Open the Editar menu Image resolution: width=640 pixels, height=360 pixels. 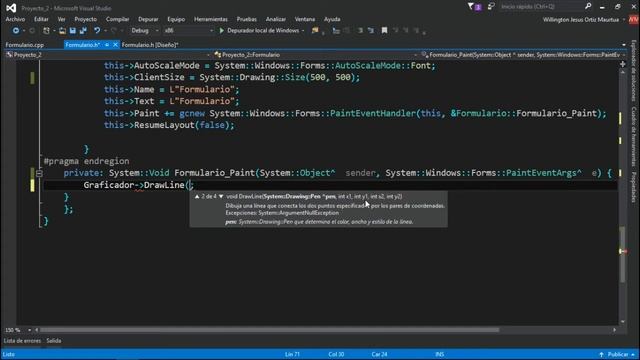pyautogui.click(x=41, y=19)
